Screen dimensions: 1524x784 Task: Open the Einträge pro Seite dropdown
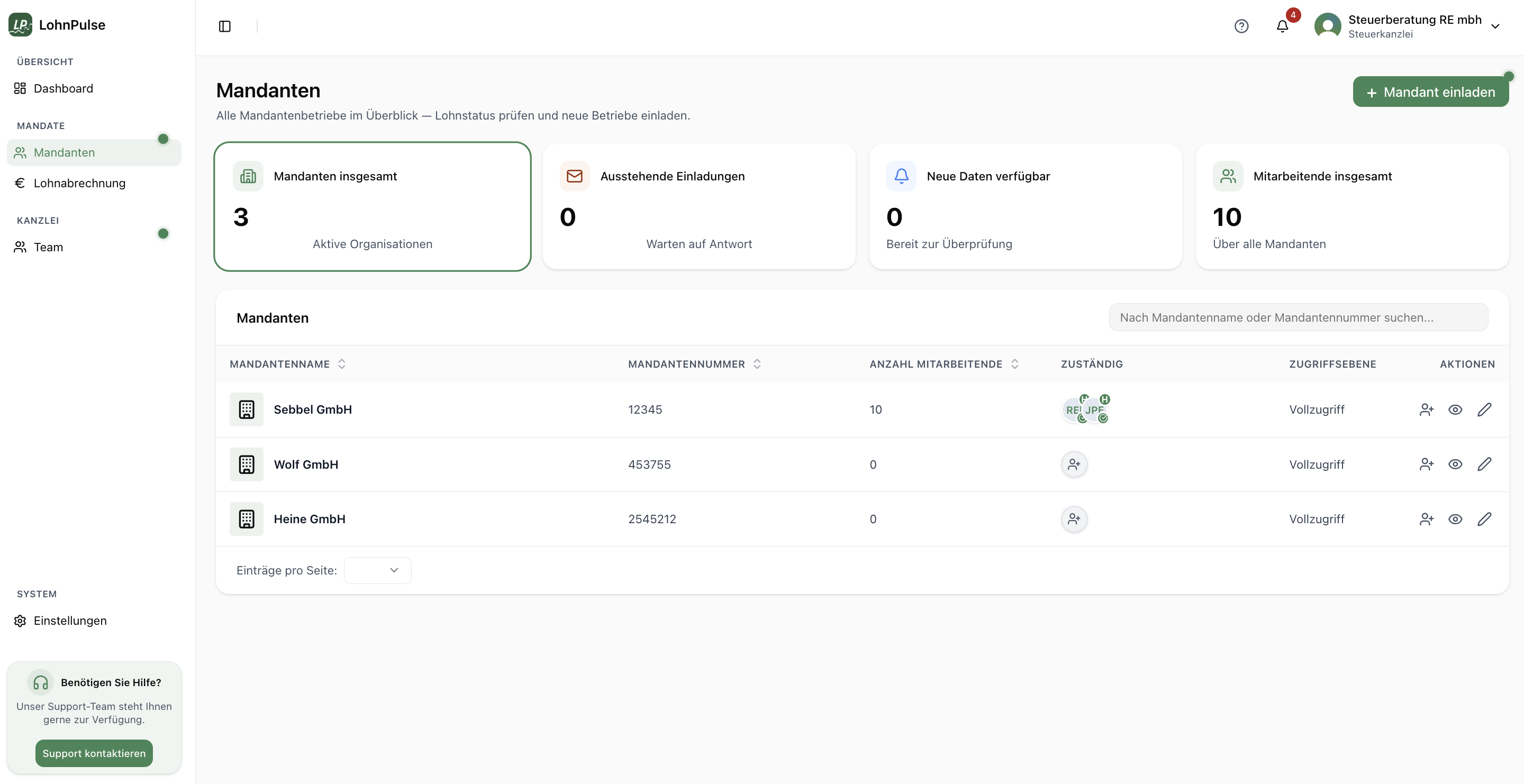pyautogui.click(x=377, y=570)
